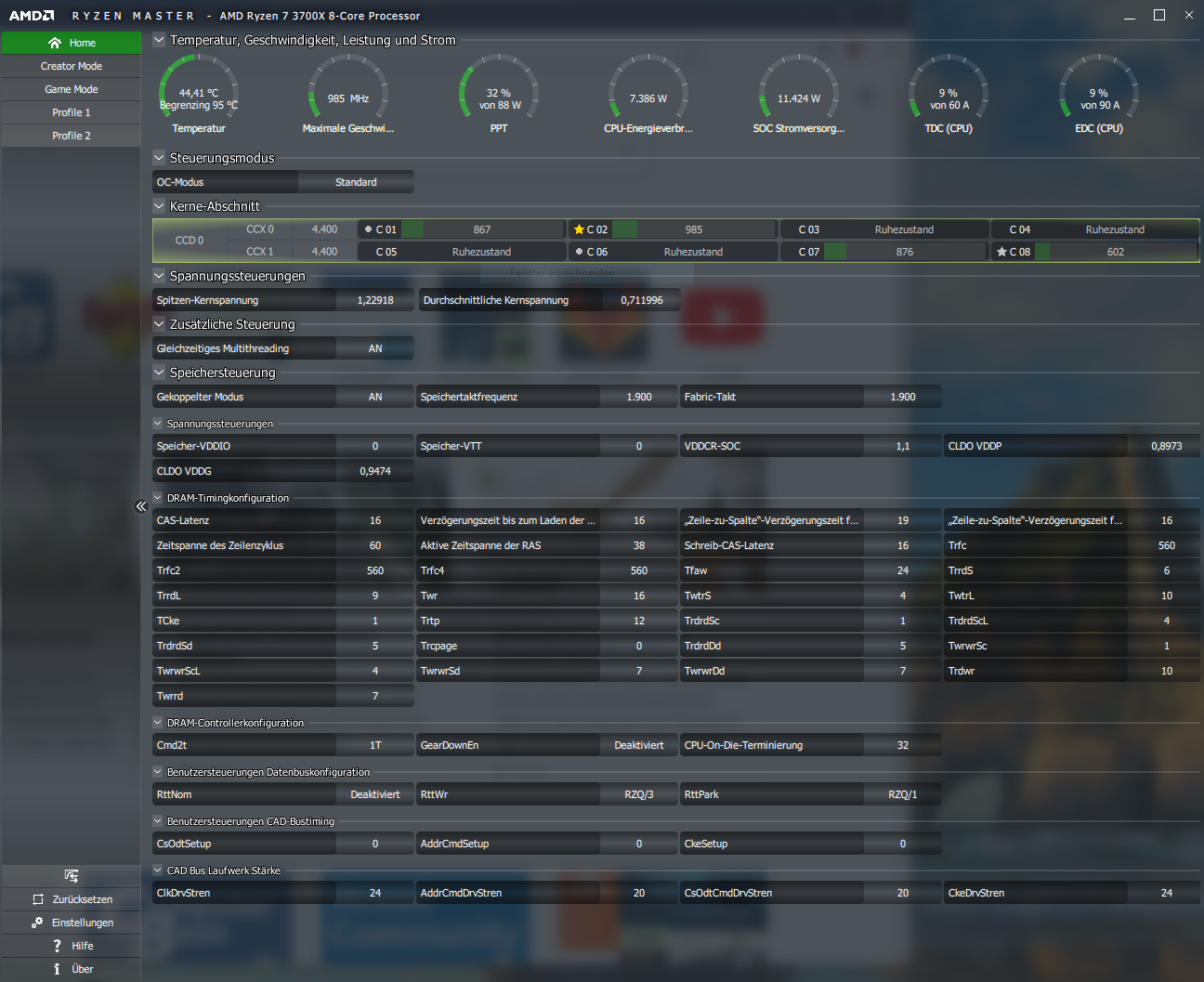Click the RttWr RZQ/3 value
The image size is (1204, 982).
click(639, 794)
